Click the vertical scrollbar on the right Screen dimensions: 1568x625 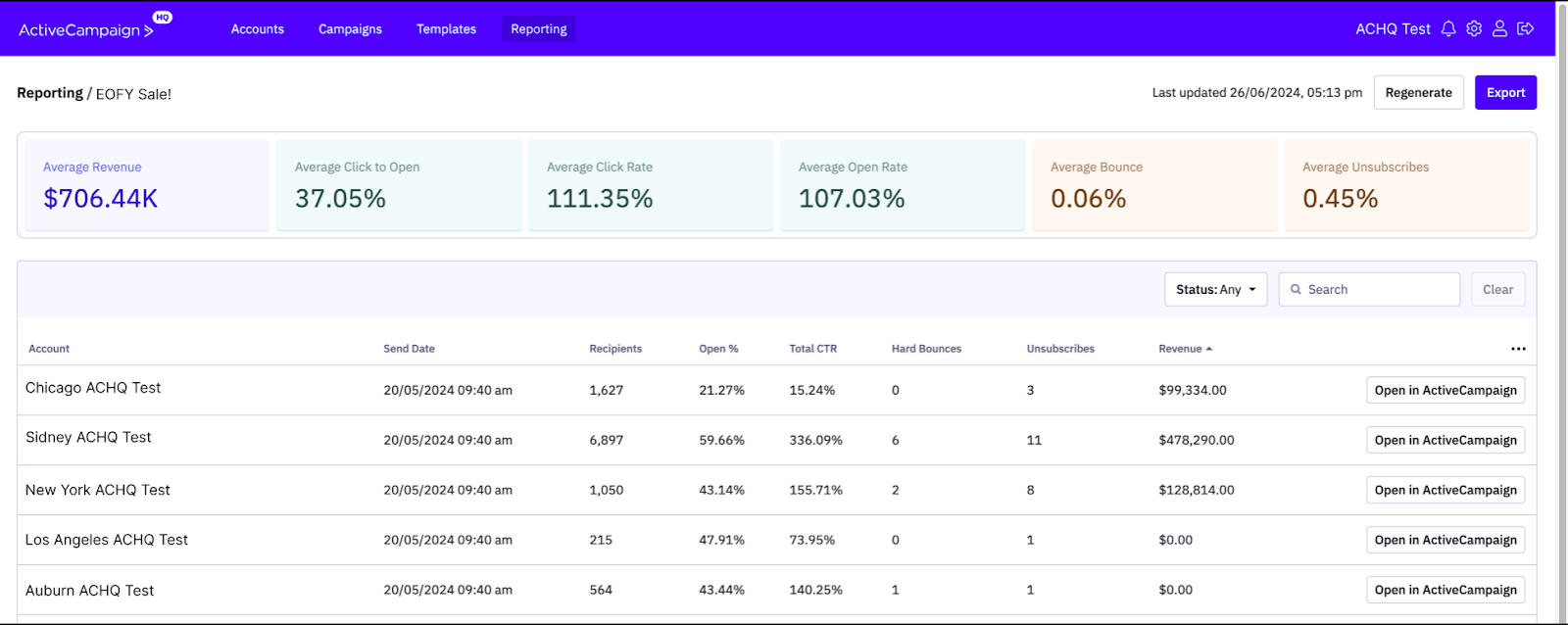(1561, 294)
